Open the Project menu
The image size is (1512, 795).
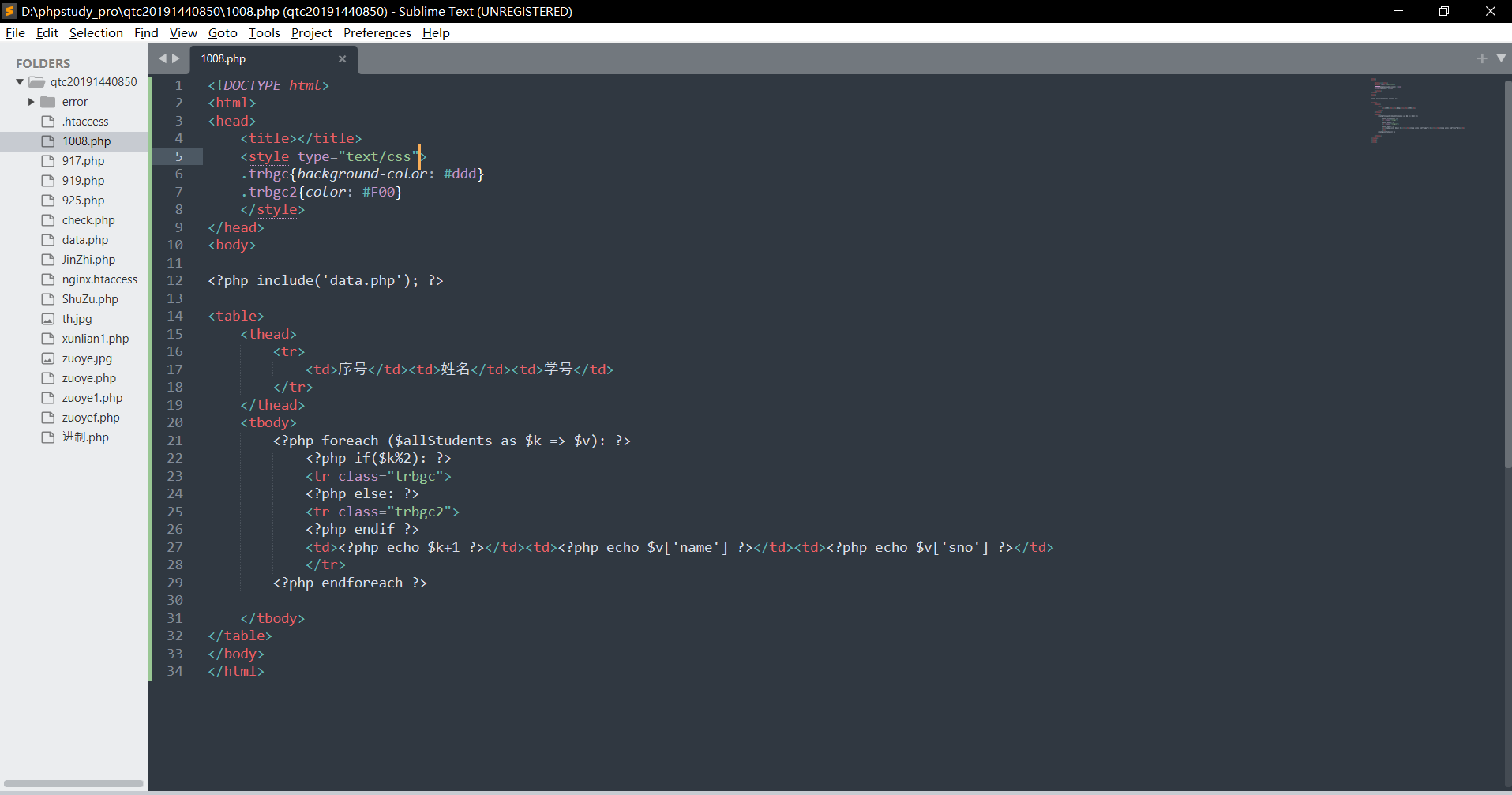point(311,32)
